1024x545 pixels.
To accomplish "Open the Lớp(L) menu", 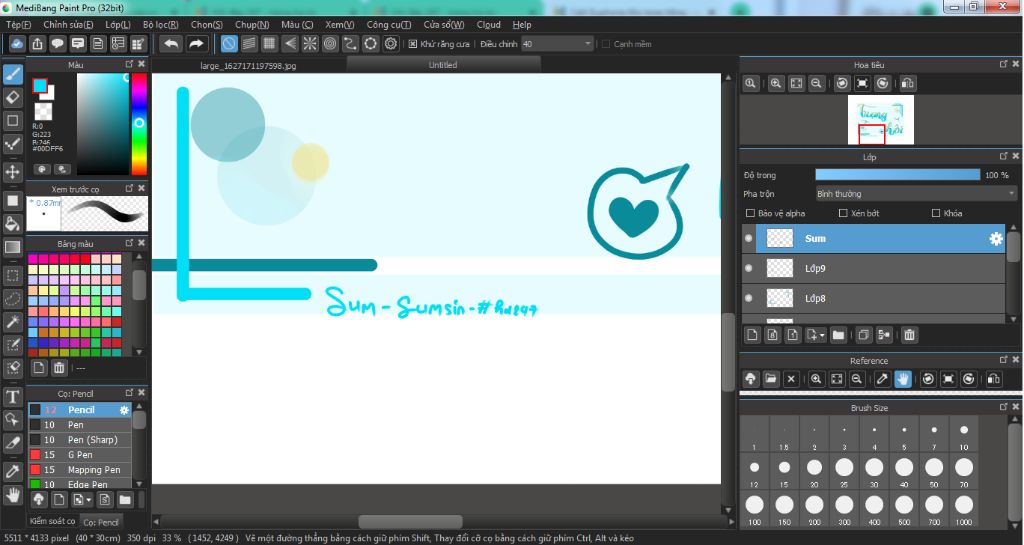I will click(118, 25).
